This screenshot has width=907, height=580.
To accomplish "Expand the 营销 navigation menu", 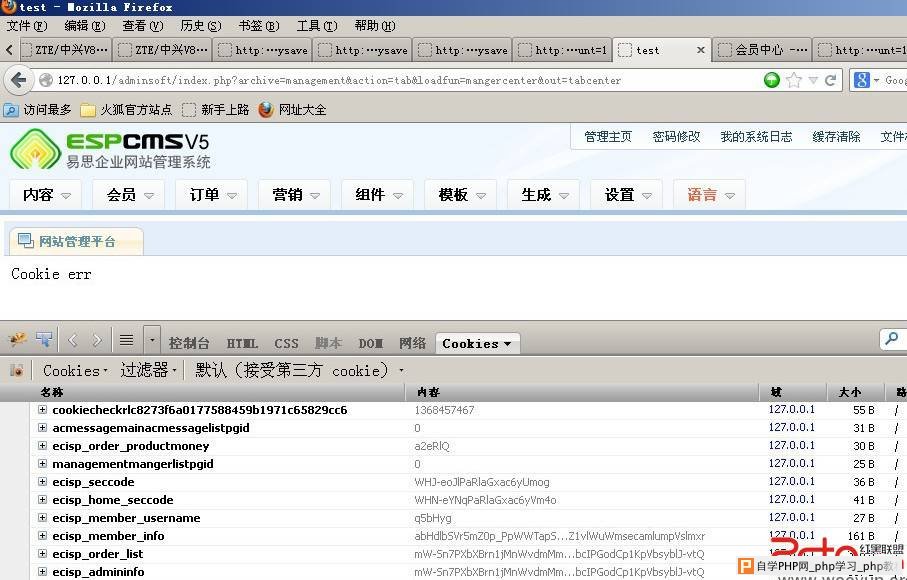I will 296,195.
